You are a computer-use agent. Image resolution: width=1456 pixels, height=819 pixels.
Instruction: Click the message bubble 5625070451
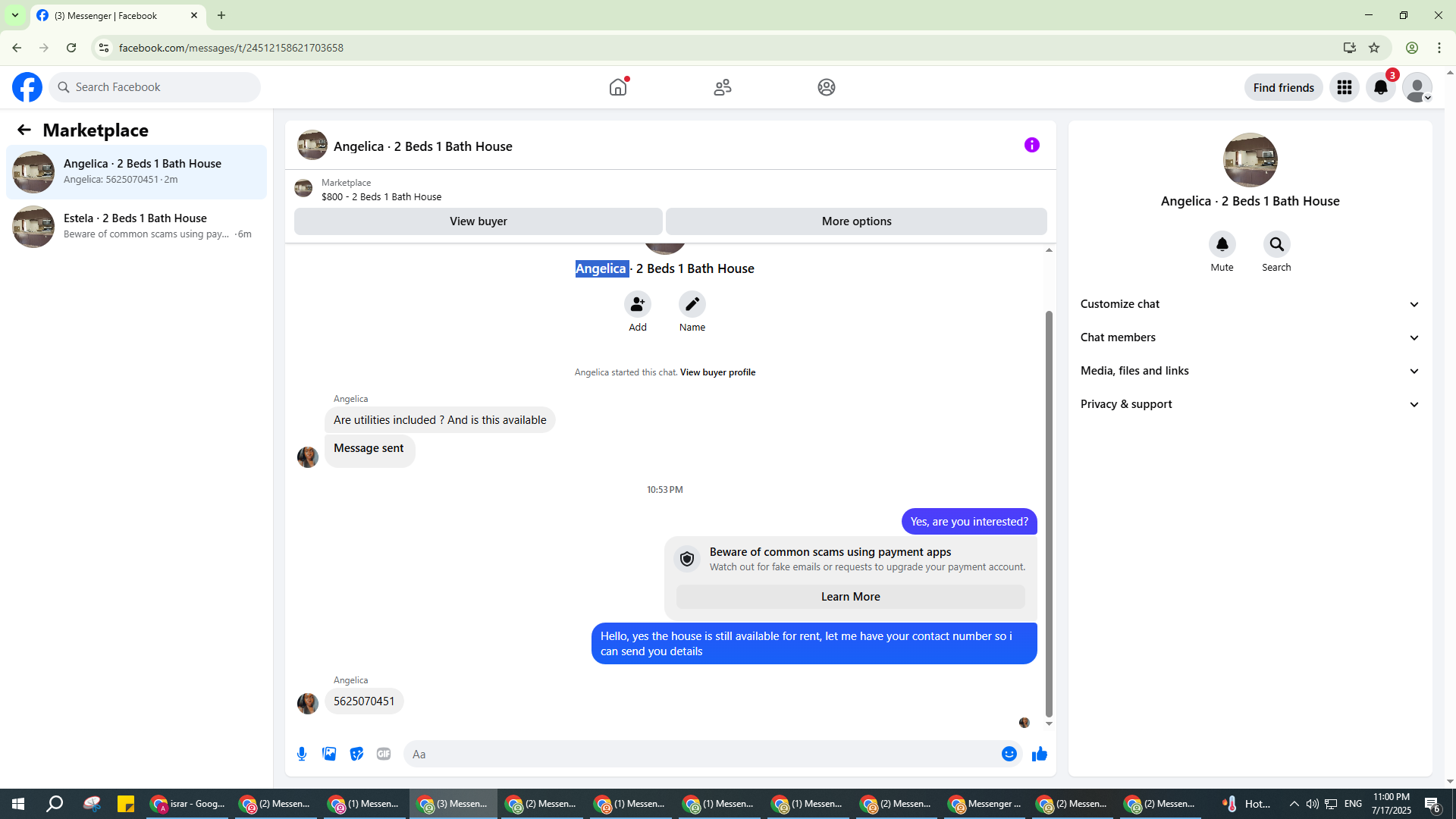(364, 701)
